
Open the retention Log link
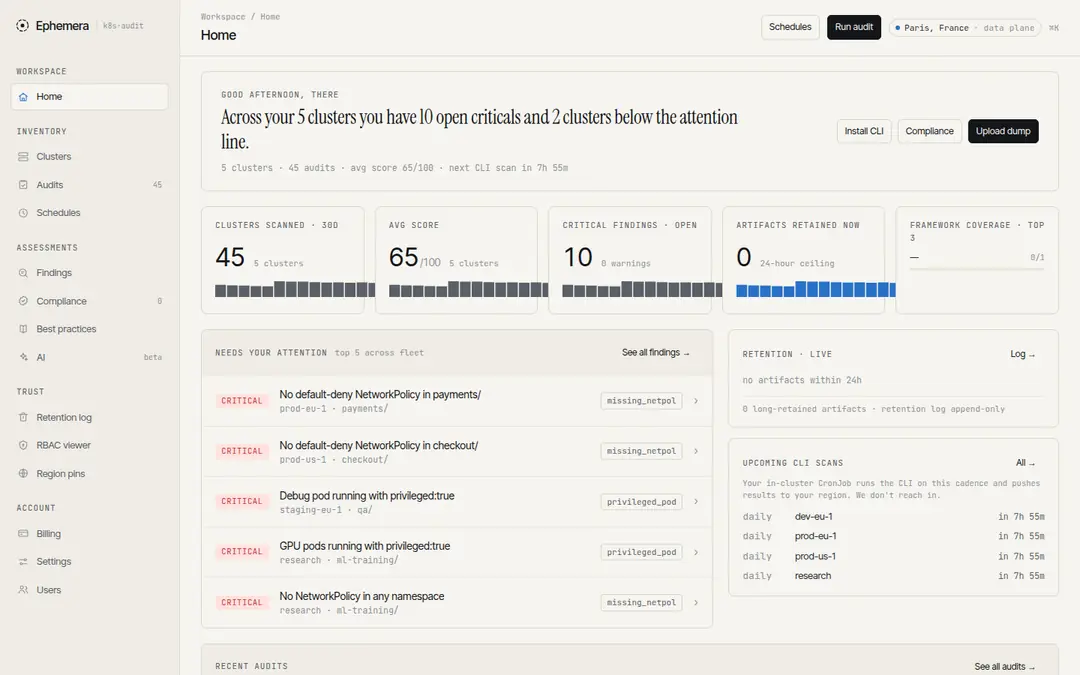1023,354
